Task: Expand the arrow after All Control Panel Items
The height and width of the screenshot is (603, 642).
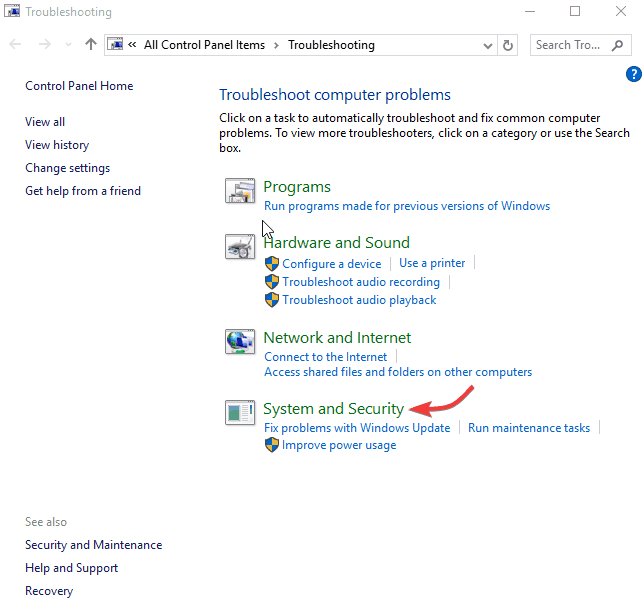Action: pyautogui.click(x=276, y=45)
